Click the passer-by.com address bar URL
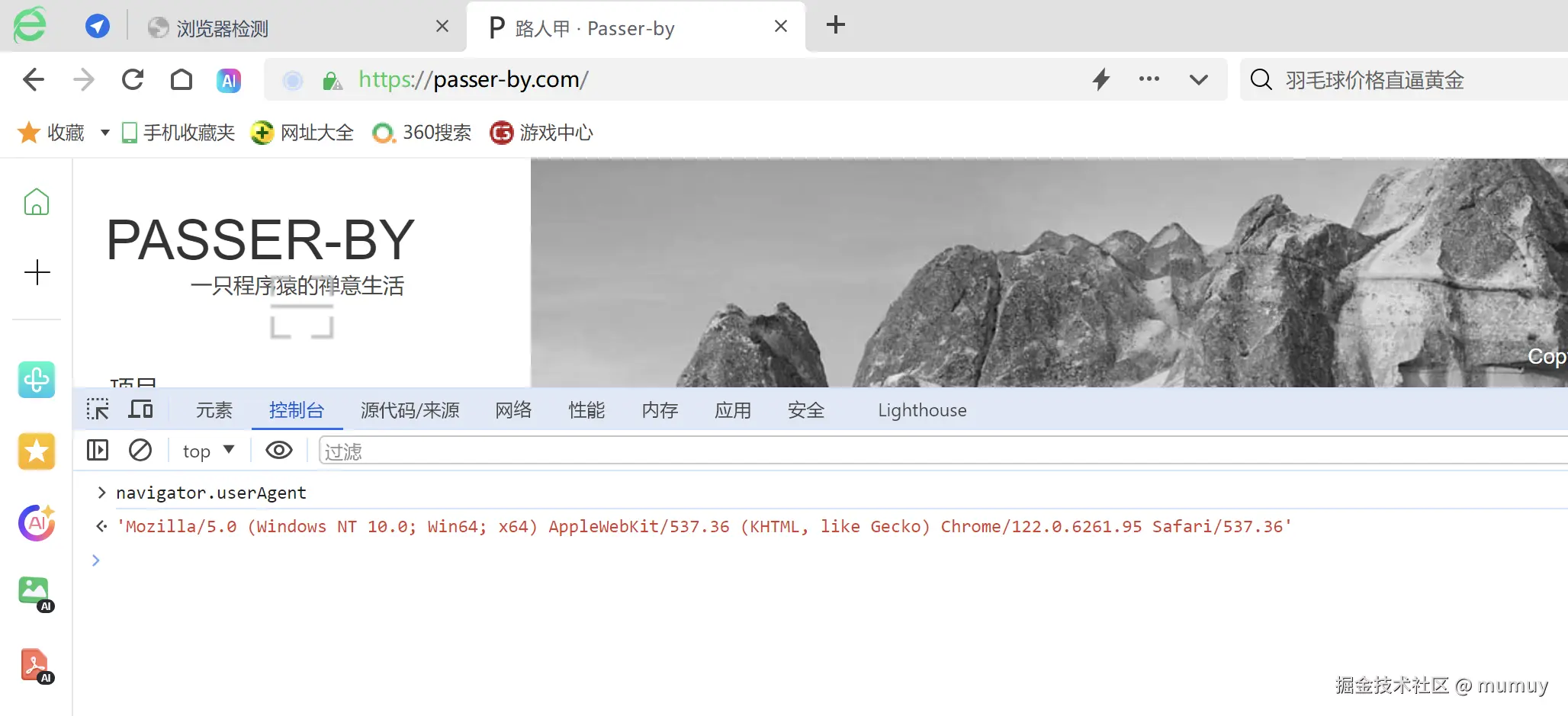 pyautogui.click(x=473, y=79)
